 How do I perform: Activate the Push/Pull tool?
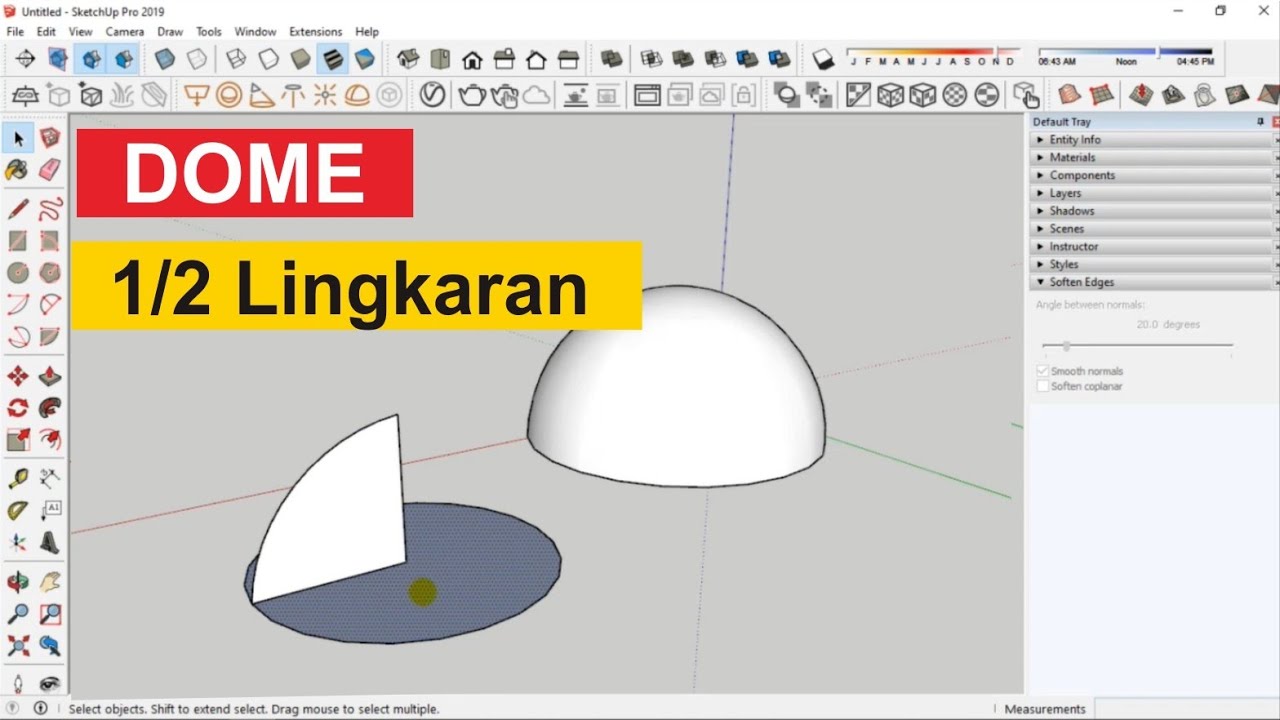(x=50, y=376)
